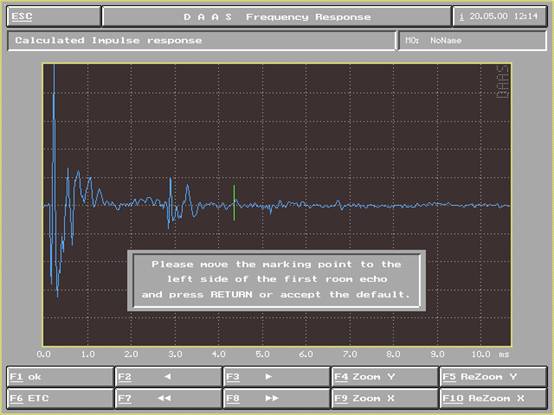This screenshot has width=554, height=415.
Task: Click the info icon beside the date
Action: tap(461, 17)
